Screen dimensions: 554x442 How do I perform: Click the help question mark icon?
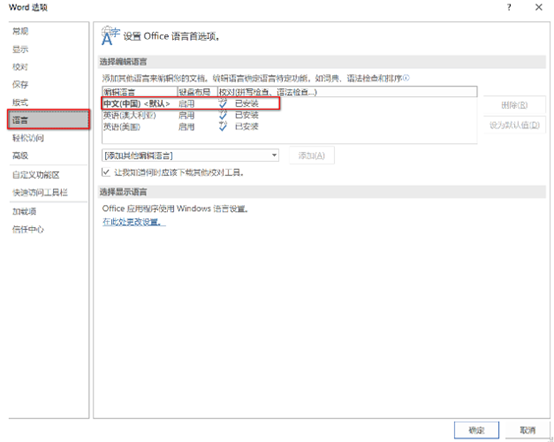509,7
